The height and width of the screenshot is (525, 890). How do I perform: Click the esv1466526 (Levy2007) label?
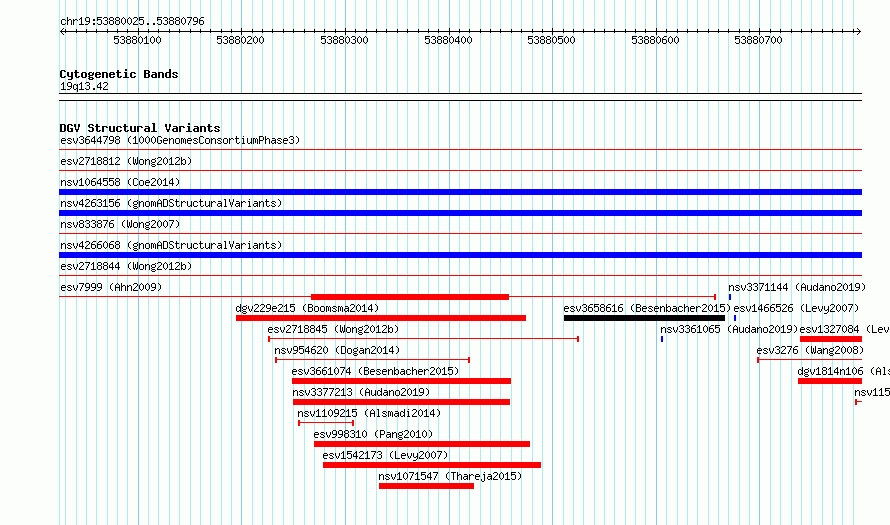point(796,308)
